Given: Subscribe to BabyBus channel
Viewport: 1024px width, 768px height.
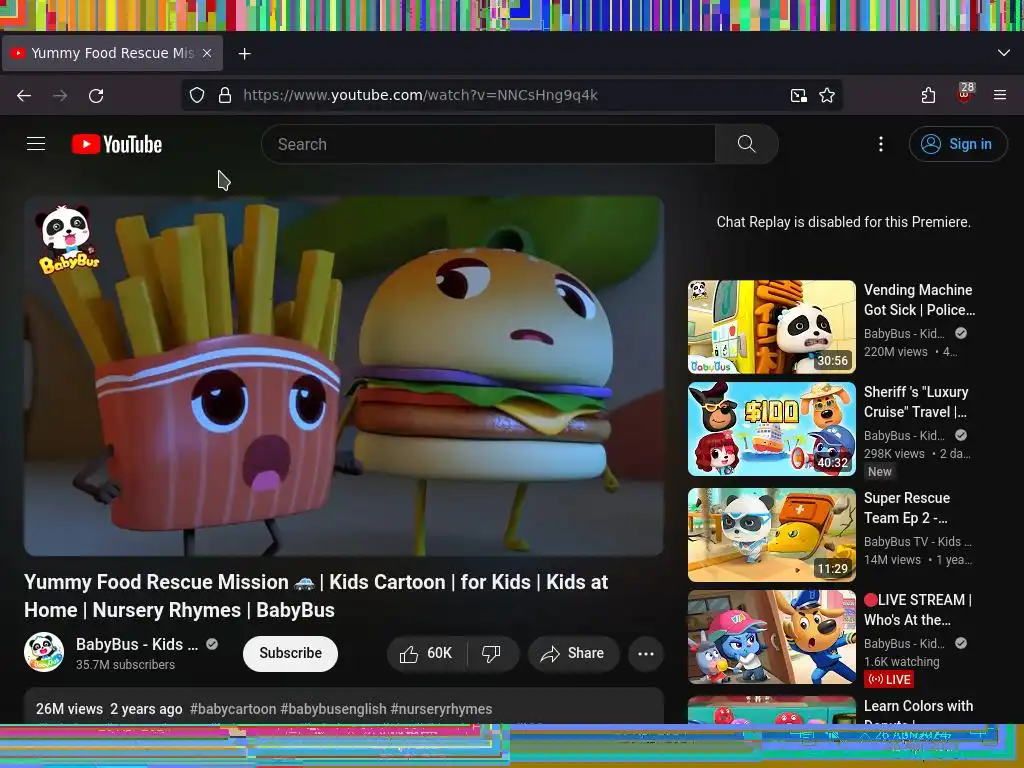Looking at the screenshot, I should (291, 653).
